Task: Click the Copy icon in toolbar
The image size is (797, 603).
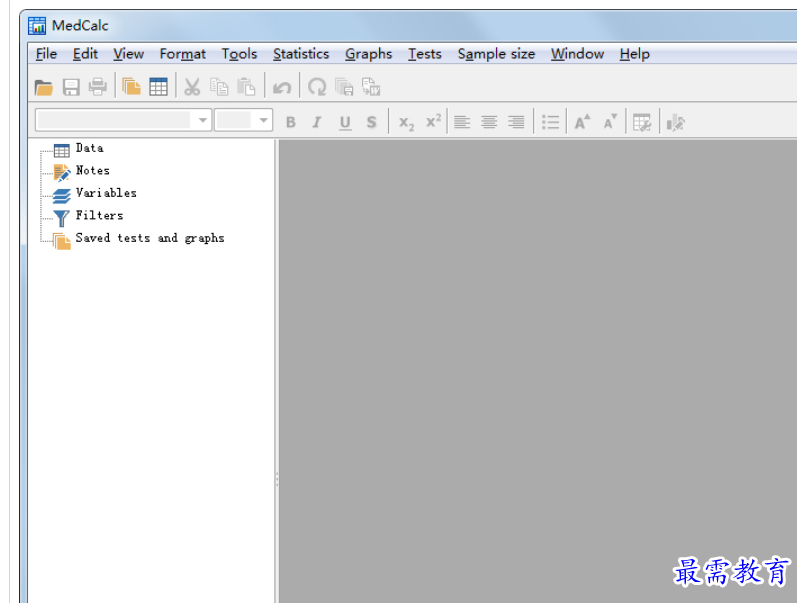Action: pyautogui.click(x=219, y=87)
